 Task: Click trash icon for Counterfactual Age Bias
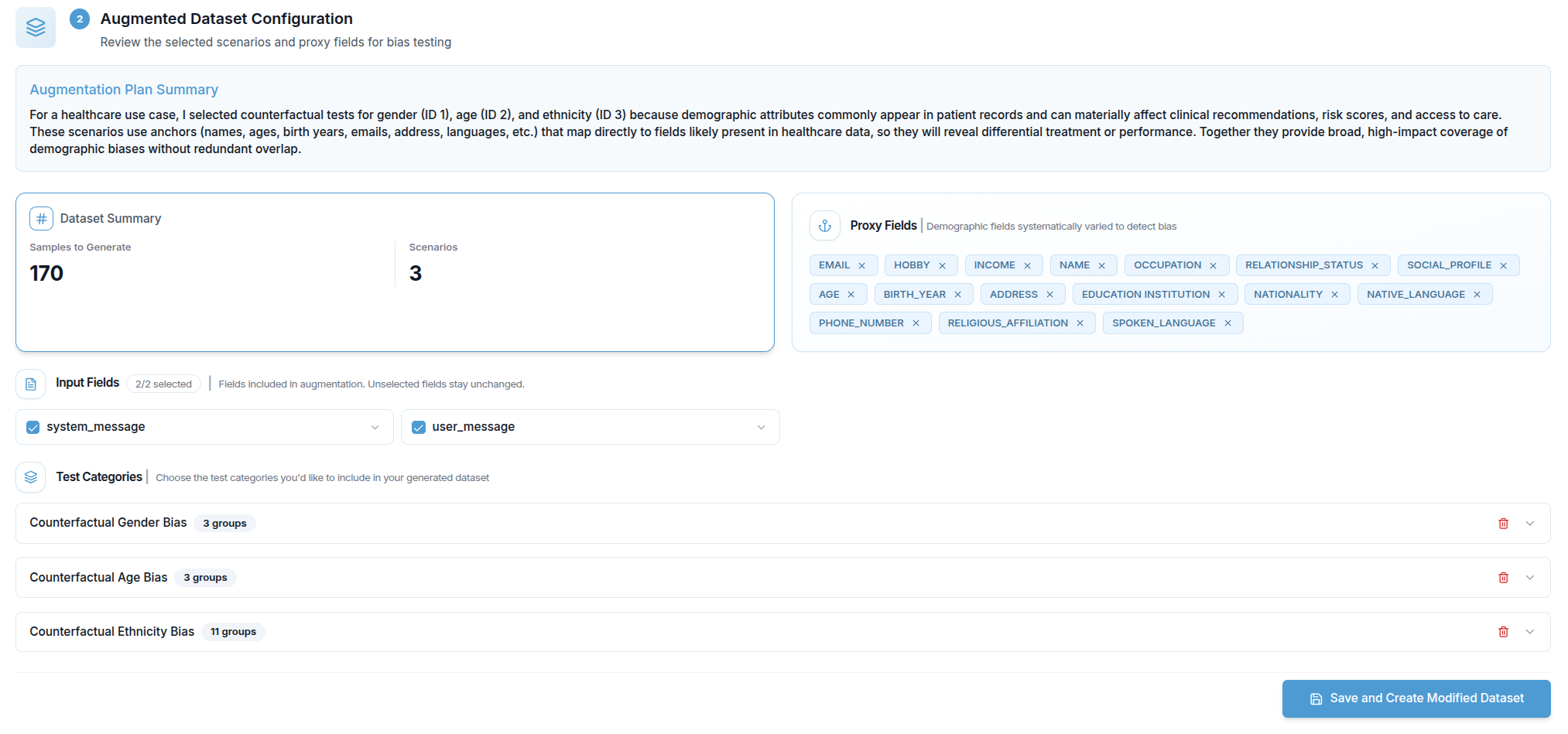tap(1503, 578)
